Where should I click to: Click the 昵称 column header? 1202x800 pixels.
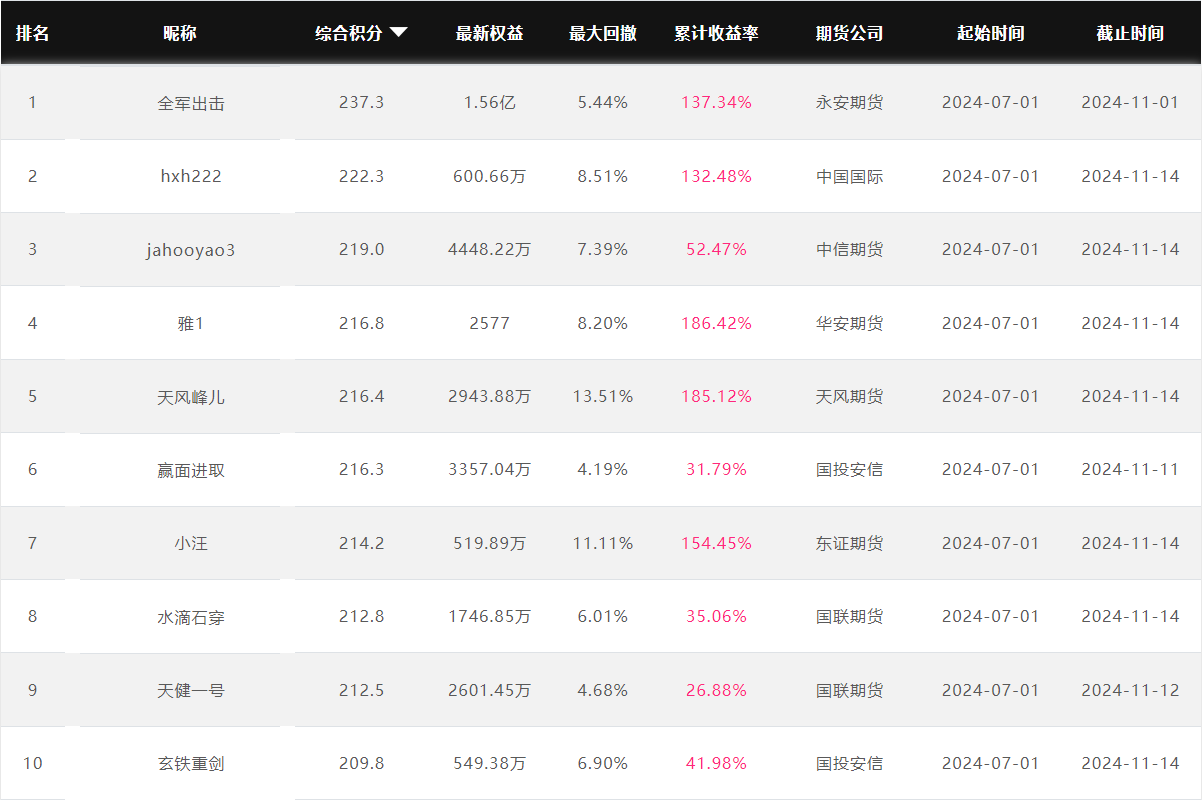[x=180, y=33]
